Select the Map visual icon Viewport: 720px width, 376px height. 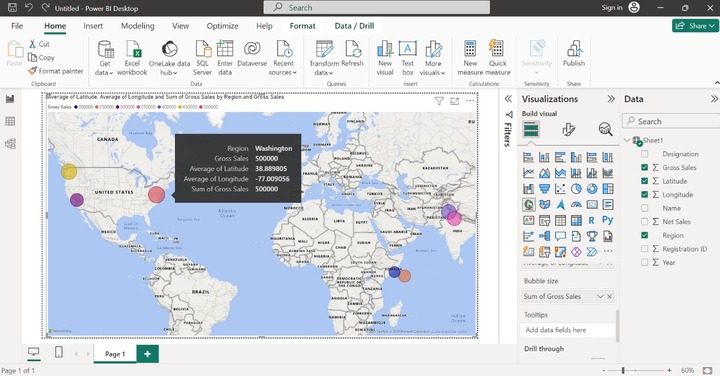coord(529,204)
